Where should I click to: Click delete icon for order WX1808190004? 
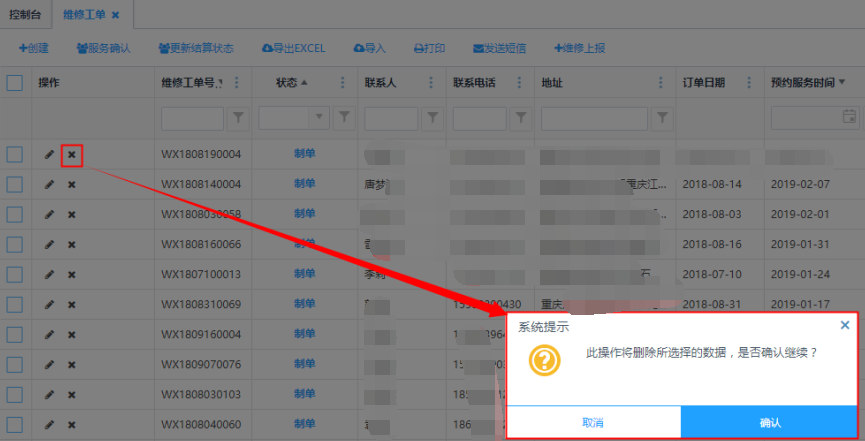71,155
